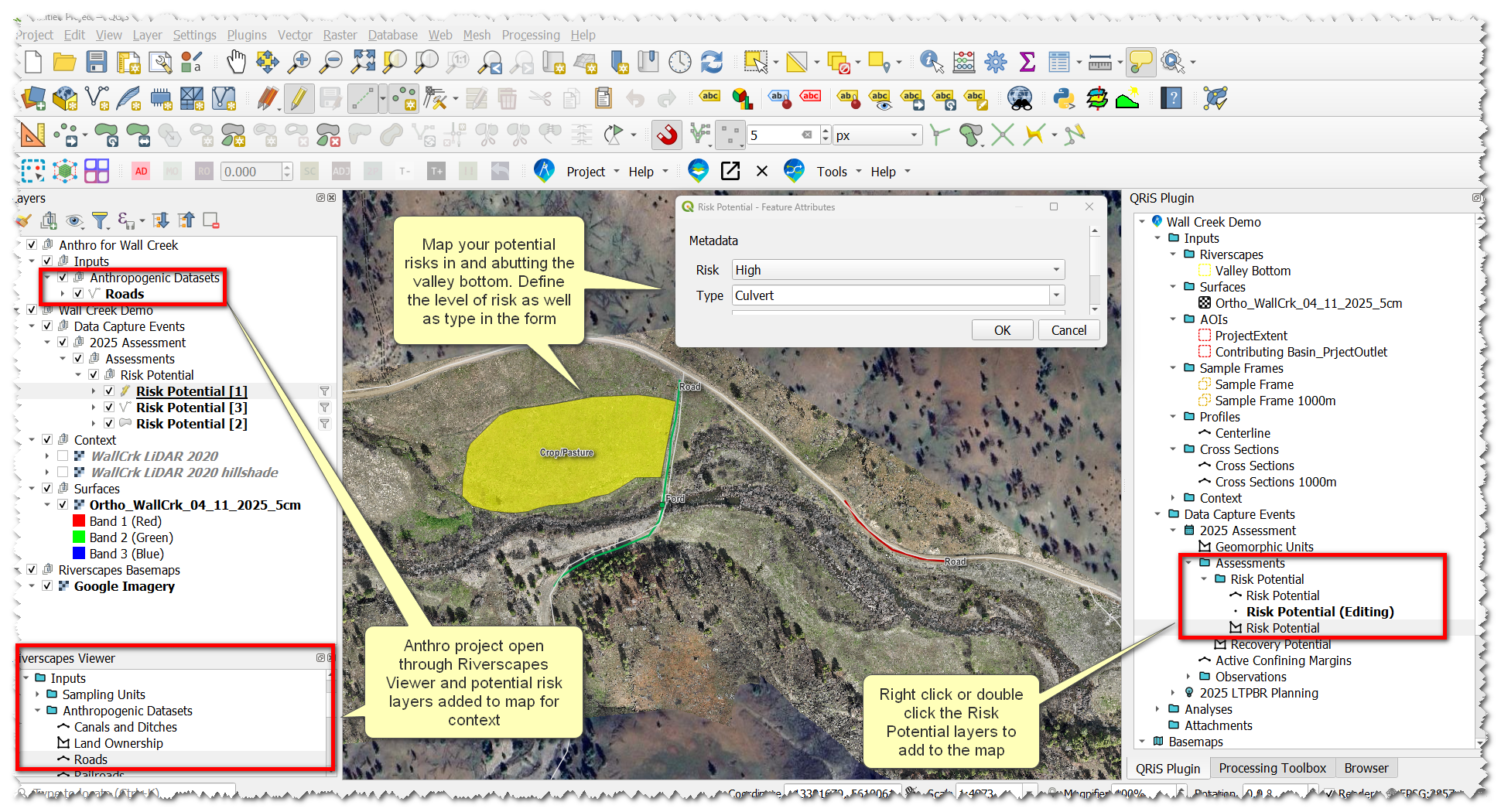
Task: Select Risk Potential (Editing) in QRiS tree
Action: point(1320,612)
